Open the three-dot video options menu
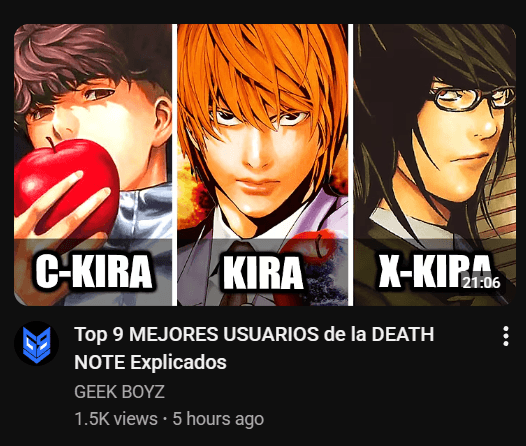The height and width of the screenshot is (446, 526). tap(506, 336)
